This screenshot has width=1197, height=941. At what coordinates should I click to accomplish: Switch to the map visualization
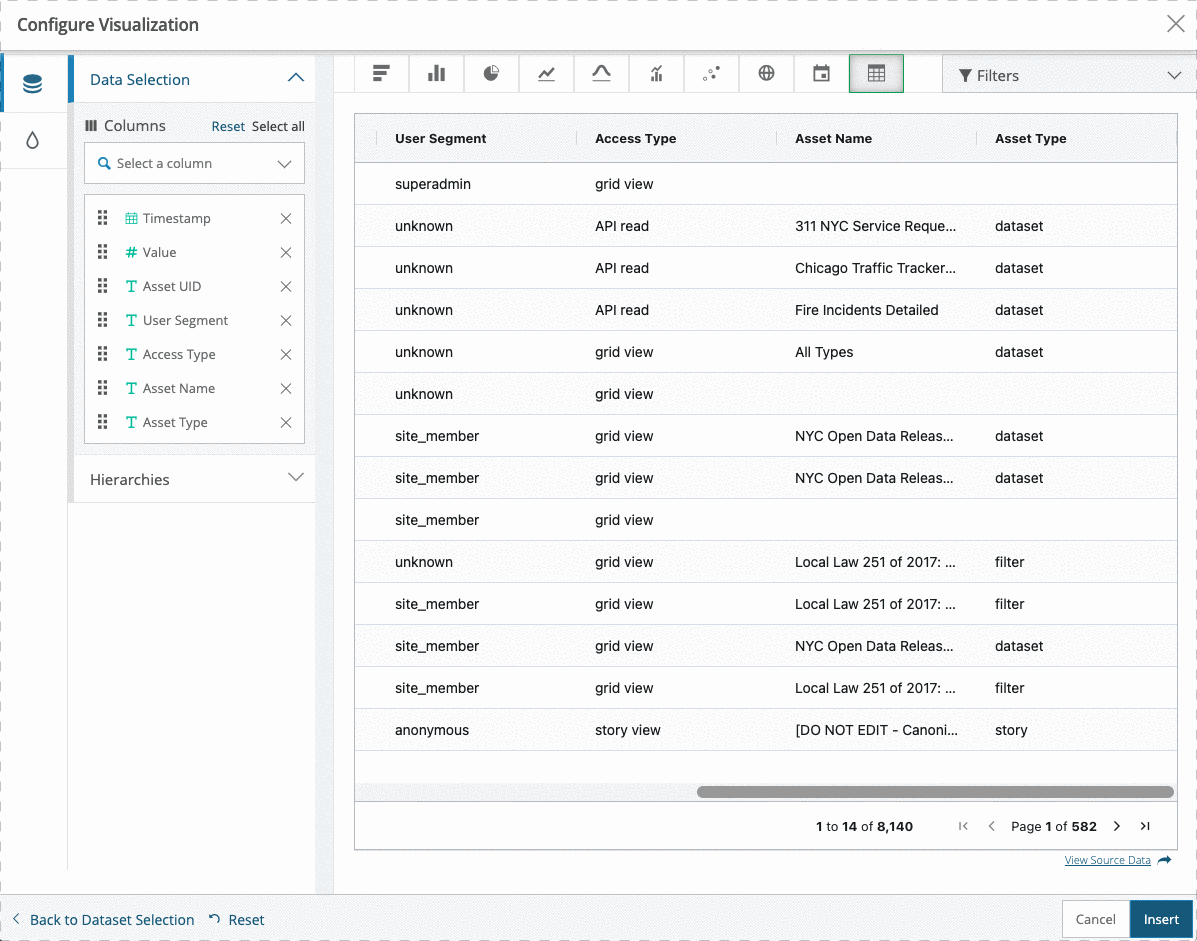pyautogui.click(x=766, y=73)
